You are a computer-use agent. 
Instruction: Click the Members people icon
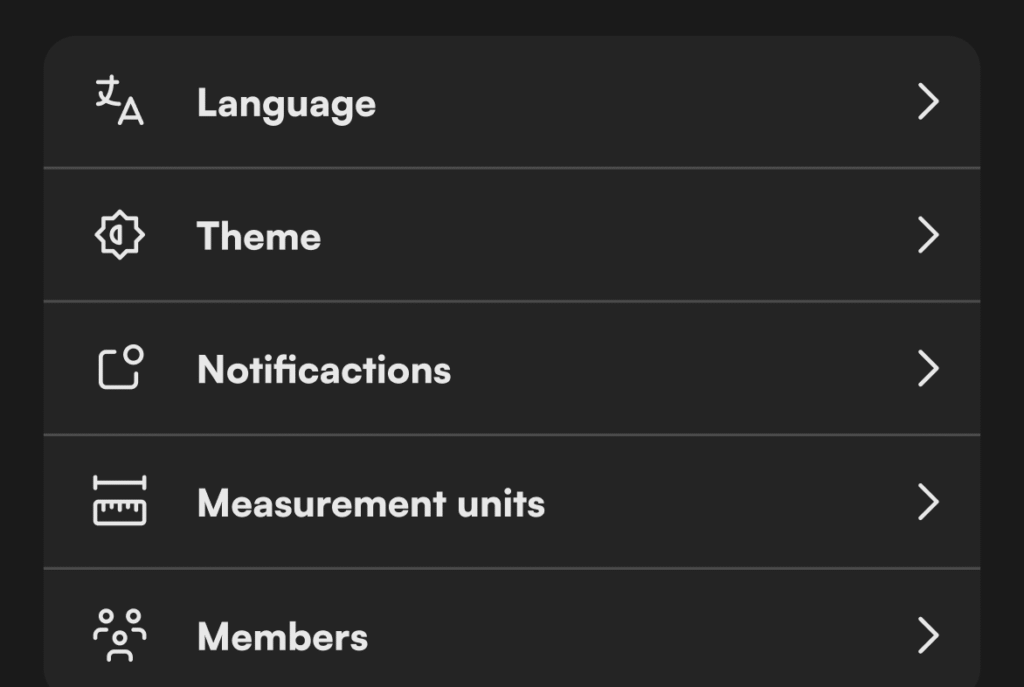(119, 635)
